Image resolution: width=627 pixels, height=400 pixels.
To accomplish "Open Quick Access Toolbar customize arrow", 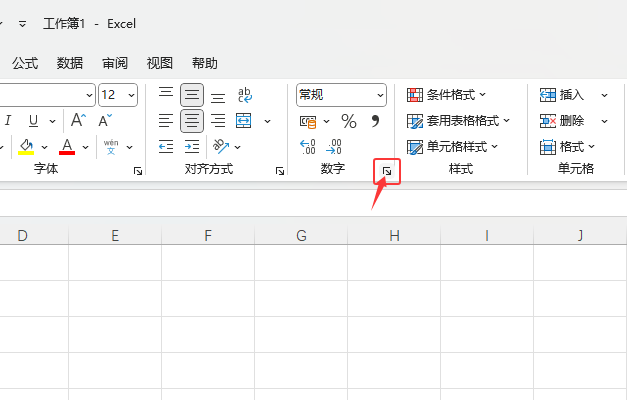I will (22, 24).
